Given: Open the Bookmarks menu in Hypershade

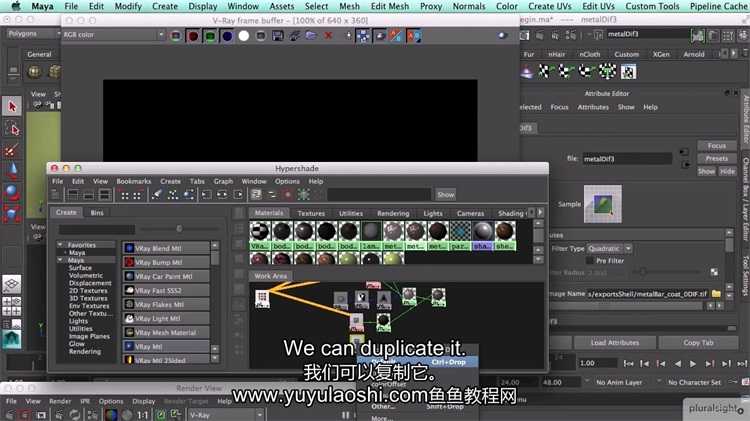Looking at the screenshot, I should coord(133,181).
